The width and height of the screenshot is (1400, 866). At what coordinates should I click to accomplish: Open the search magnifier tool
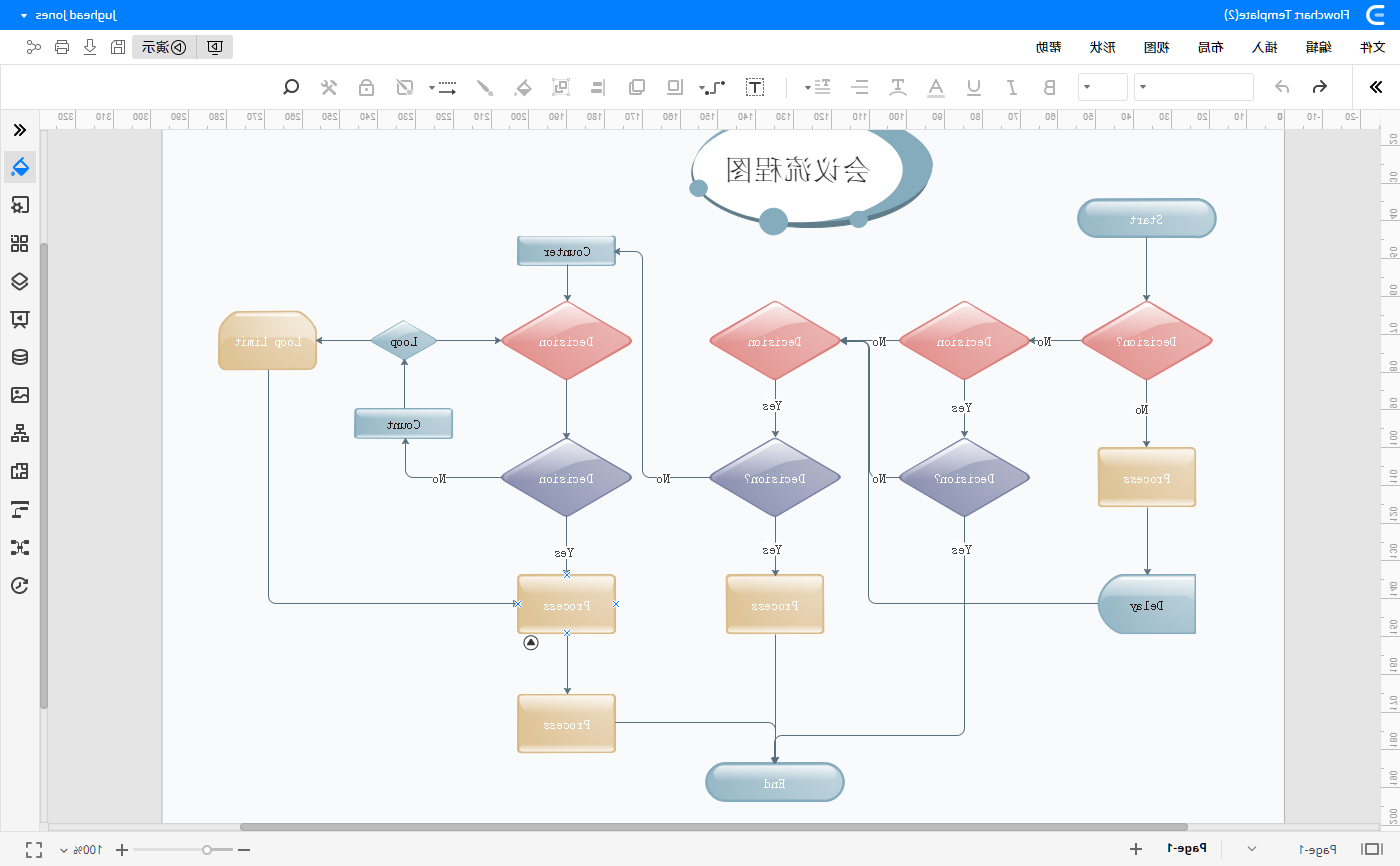tap(291, 87)
